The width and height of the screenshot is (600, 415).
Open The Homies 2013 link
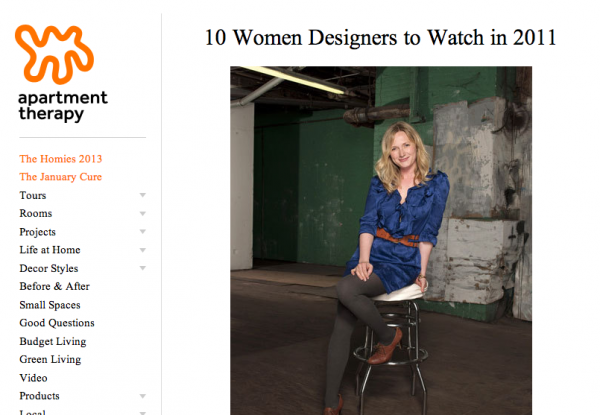[x=60, y=159]
